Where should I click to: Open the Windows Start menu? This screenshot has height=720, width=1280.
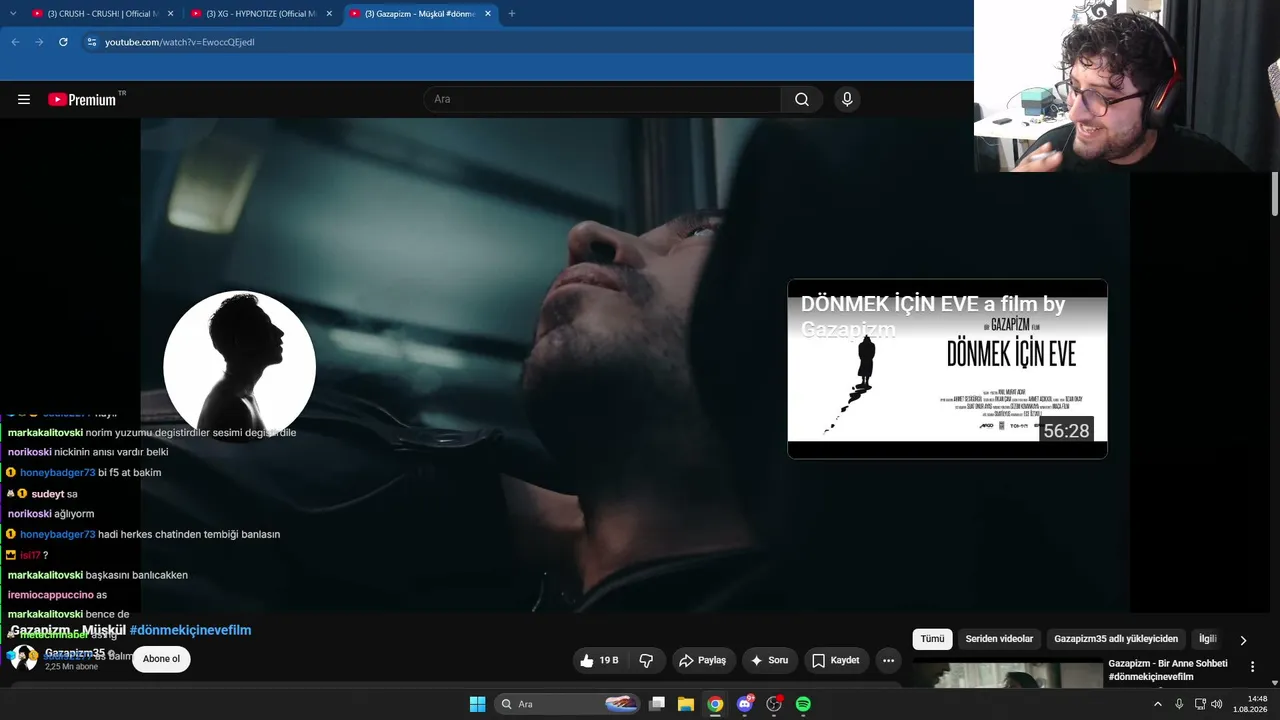[477, 704]
